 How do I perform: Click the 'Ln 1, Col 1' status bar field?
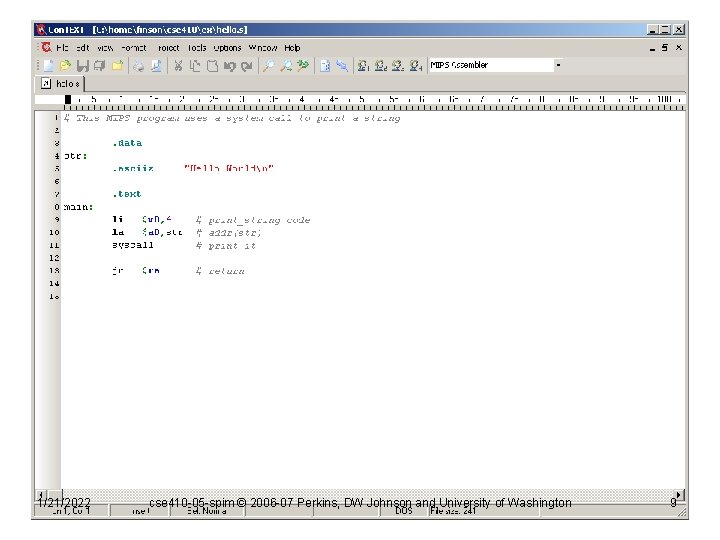point(71,511)
